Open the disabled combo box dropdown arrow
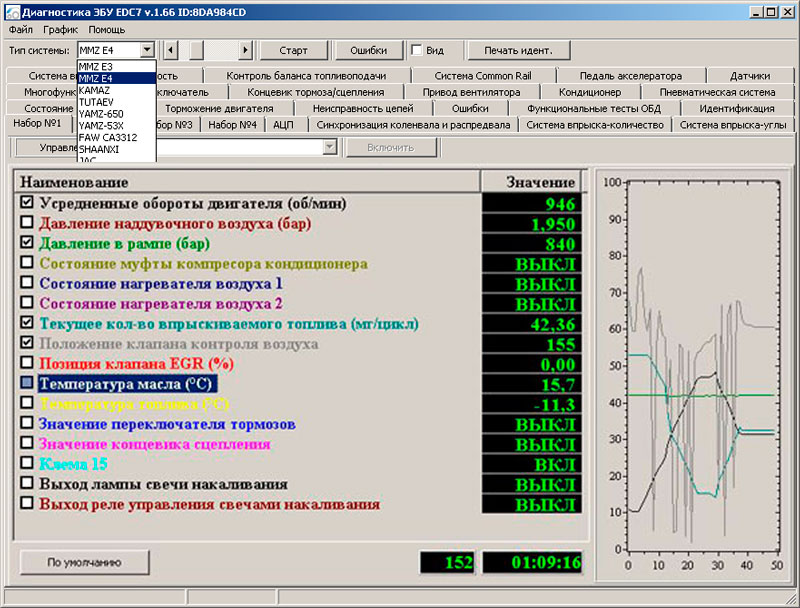This screenshot has height=608, width=800. coord(329,148)
